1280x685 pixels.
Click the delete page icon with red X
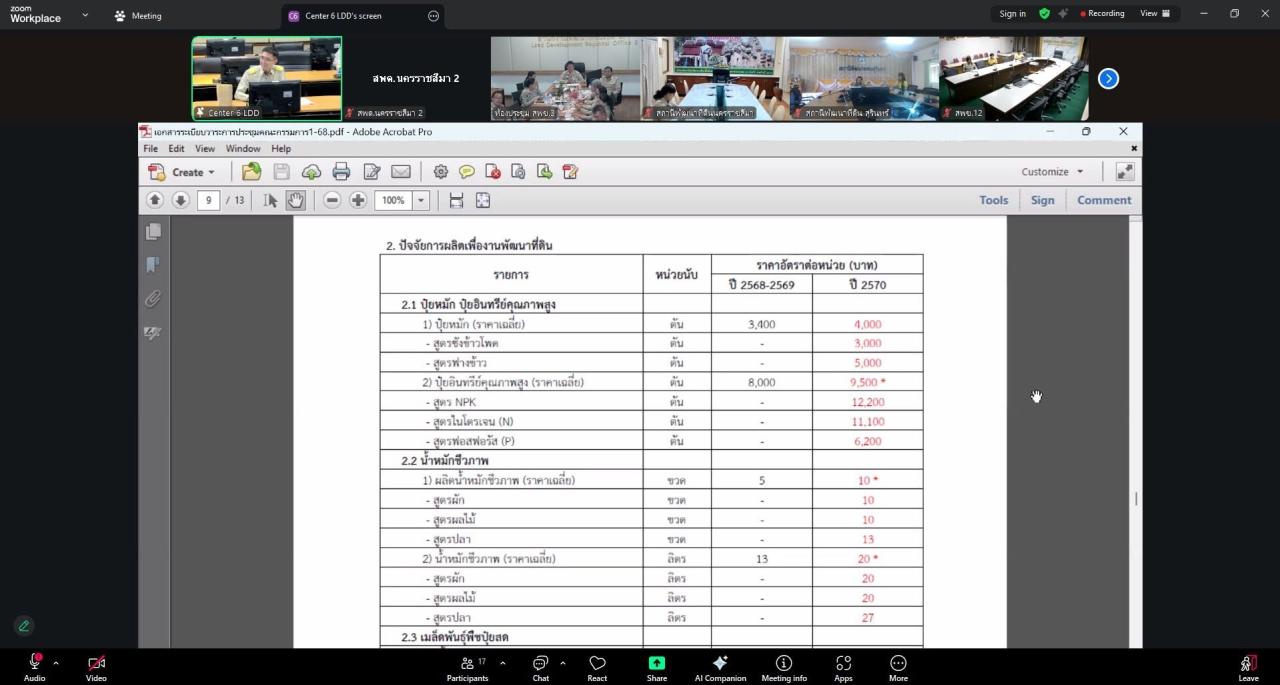pos(493,172)
